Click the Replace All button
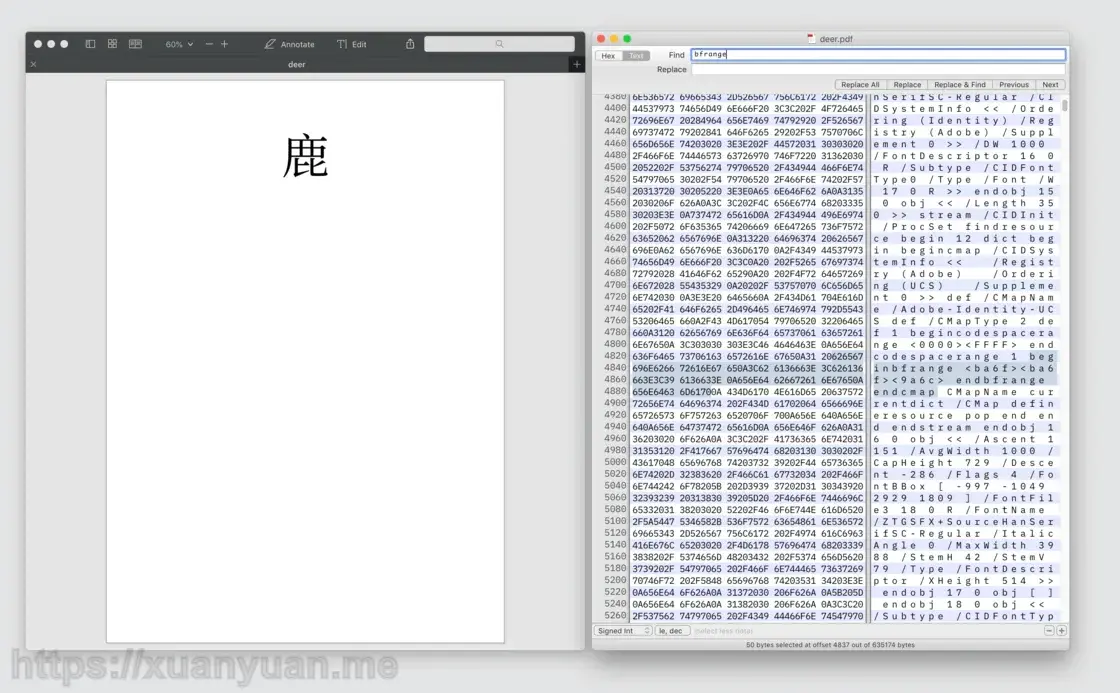Image resolution: width=1120 pixels, height=693 pixels. click(x=860, y=84)
